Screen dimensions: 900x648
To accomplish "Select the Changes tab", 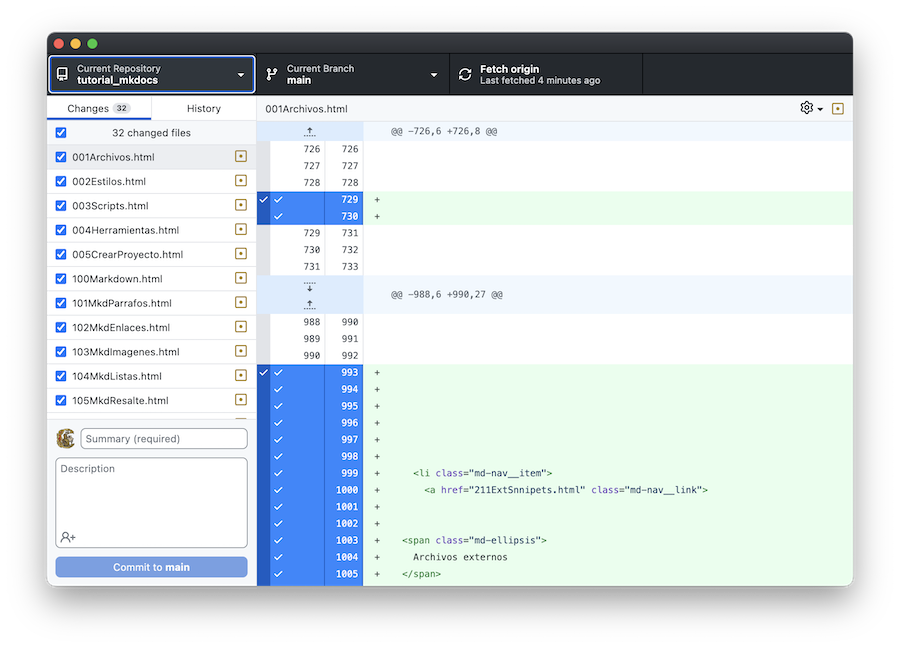I will click(98, 108).
